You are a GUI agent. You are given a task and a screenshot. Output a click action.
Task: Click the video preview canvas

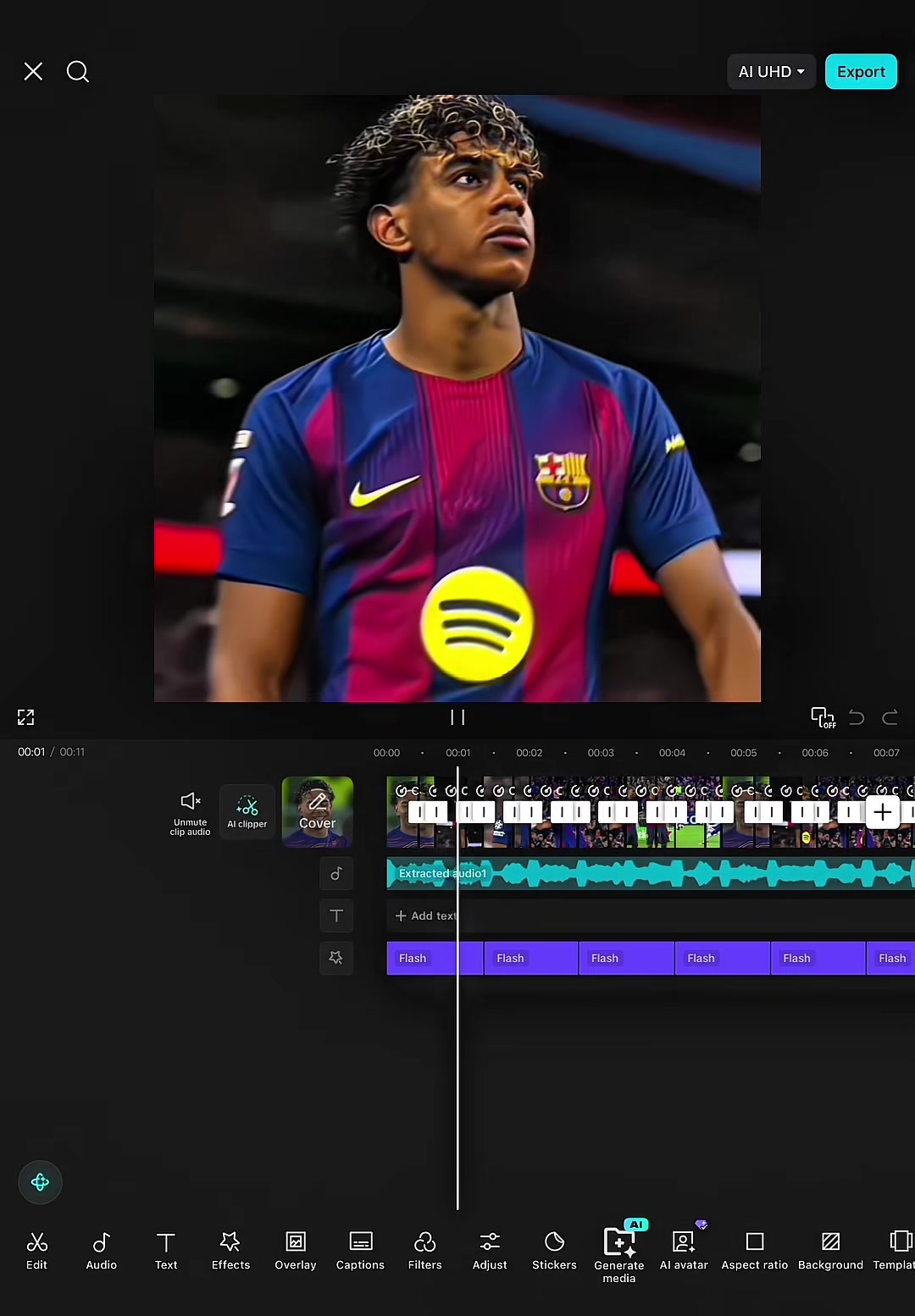(x=457, y=398)
